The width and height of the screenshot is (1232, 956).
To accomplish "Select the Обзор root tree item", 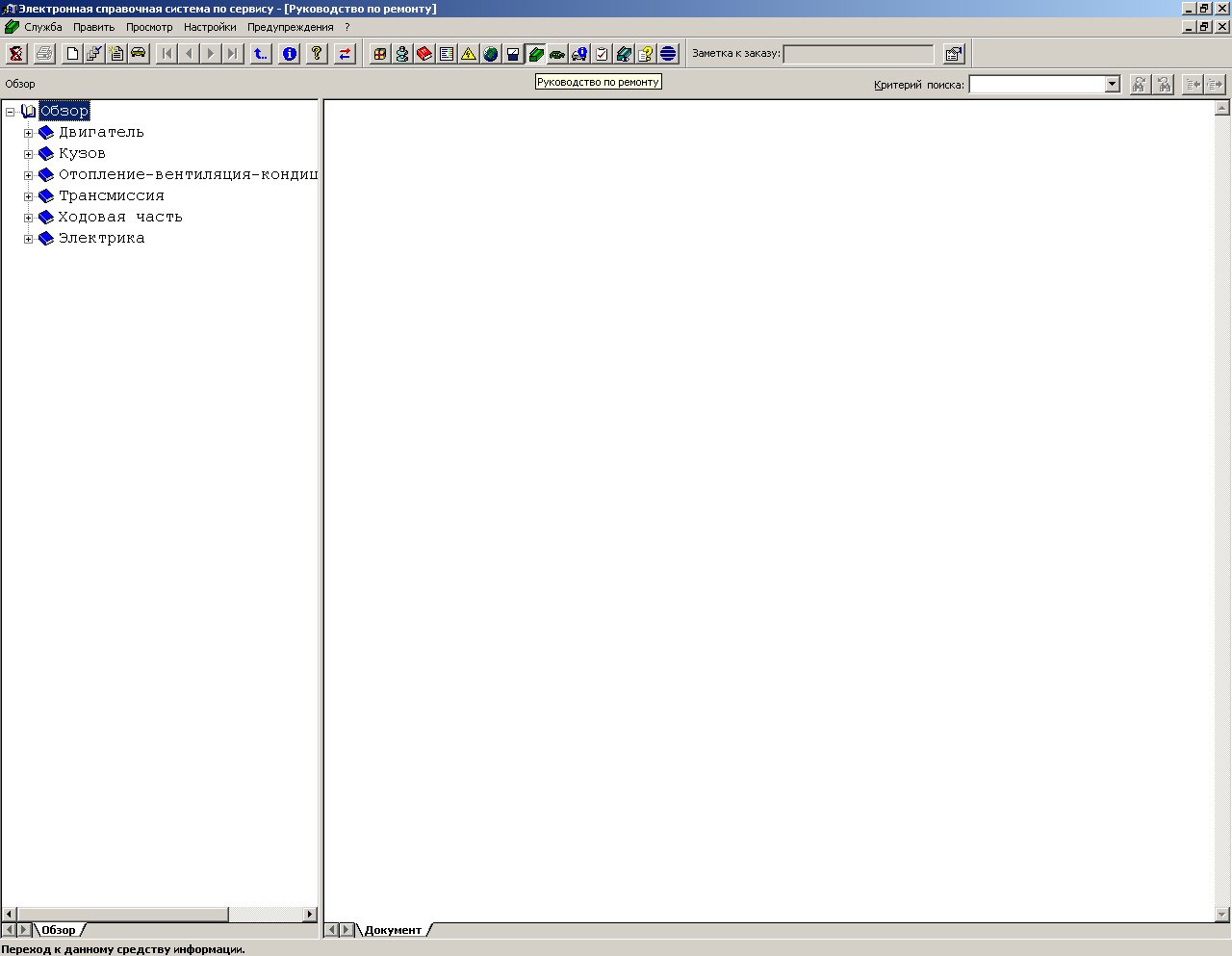I will click(64, 111).
